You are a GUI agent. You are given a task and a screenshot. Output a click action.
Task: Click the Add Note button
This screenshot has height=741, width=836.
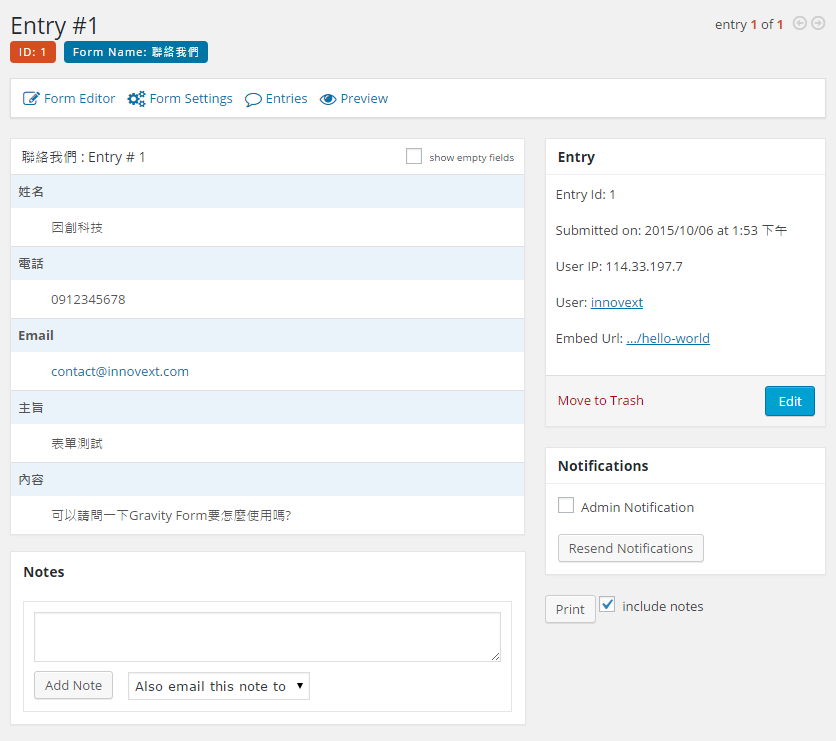pos(73,685)
